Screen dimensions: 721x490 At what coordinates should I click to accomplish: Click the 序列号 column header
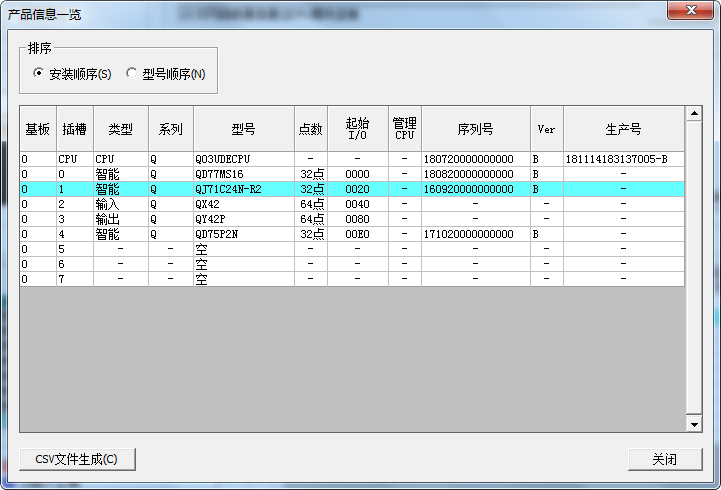pos(475,129)
